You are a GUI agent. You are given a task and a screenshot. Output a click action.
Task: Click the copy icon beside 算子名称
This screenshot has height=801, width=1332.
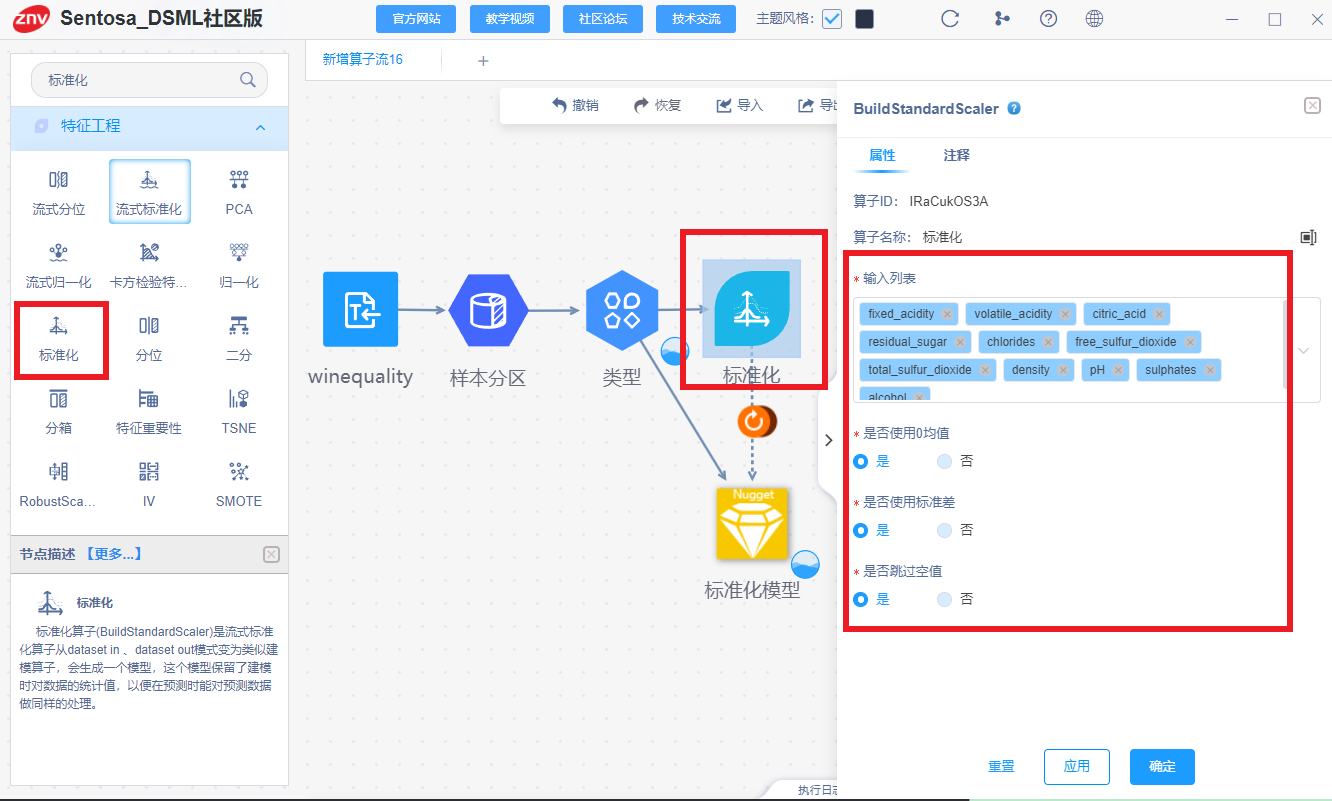(1308, 237)
